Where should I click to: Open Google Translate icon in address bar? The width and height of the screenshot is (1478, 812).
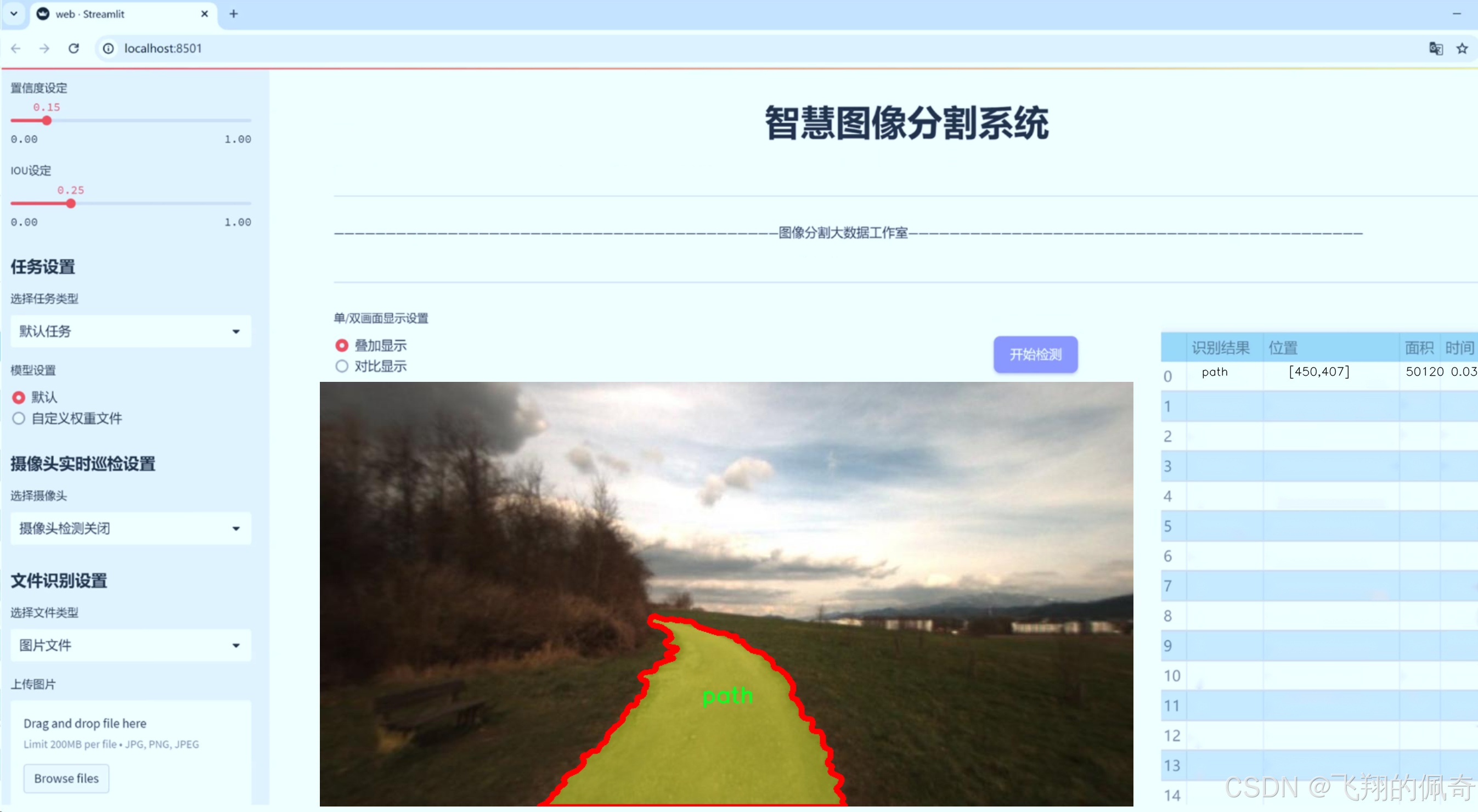[1435, 49]
